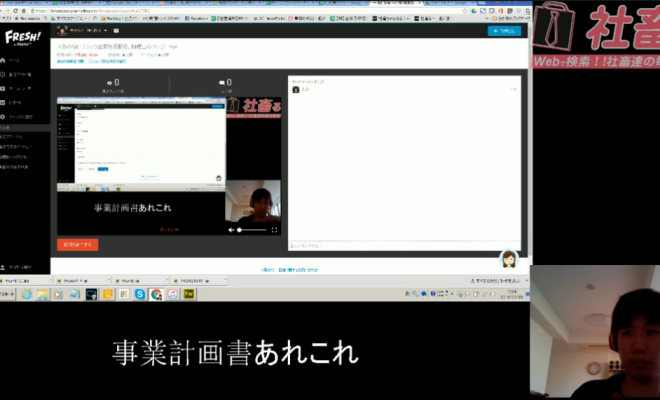
Task: Open the support chat avatar bubble
Action: tap(507, 260)
